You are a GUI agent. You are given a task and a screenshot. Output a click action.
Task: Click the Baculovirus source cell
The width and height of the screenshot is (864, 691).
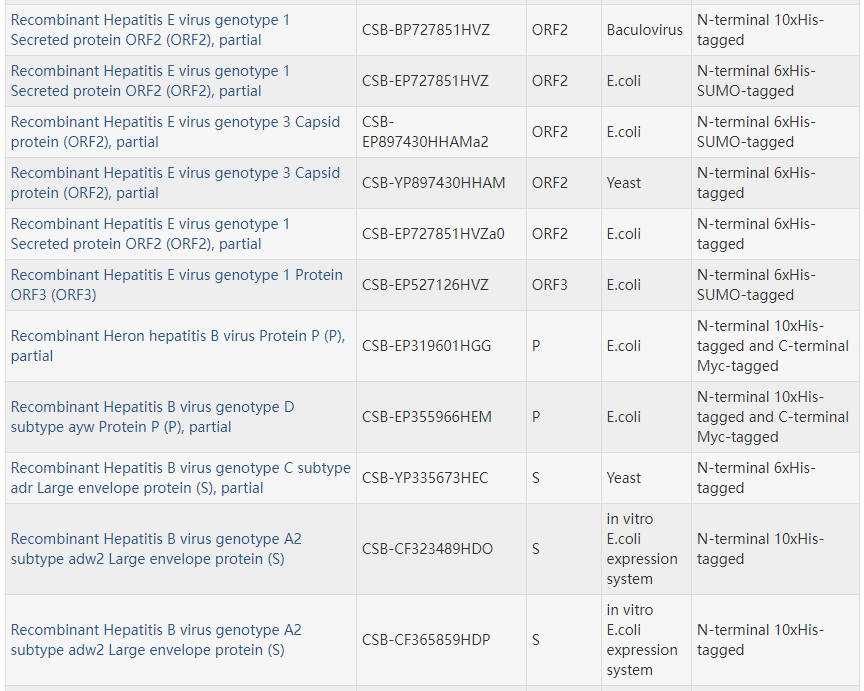coord(644,30)
